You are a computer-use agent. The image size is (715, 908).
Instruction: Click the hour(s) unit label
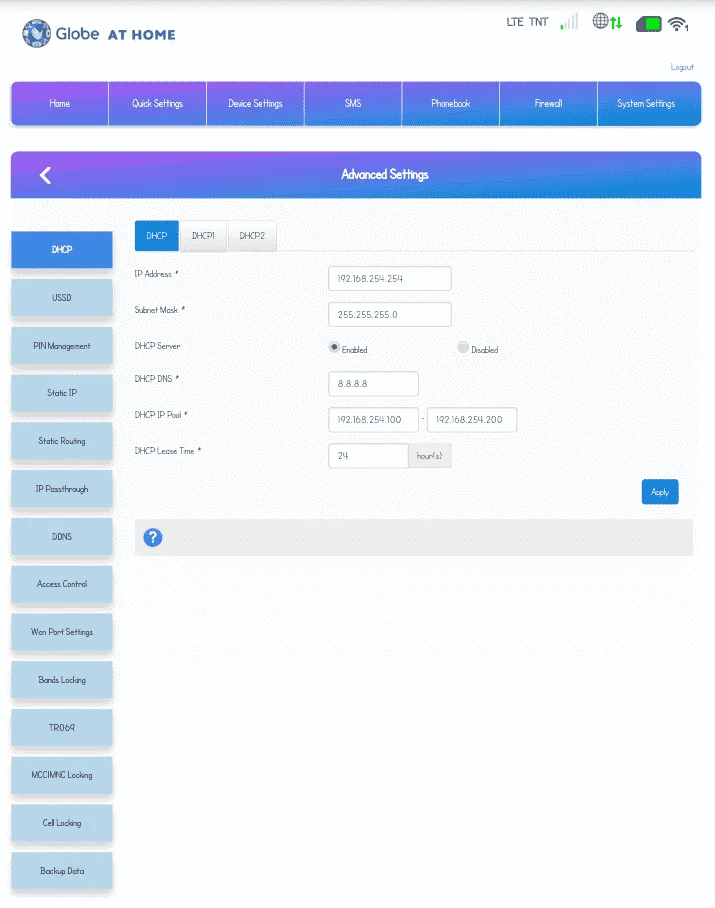(x=430, y=456)
